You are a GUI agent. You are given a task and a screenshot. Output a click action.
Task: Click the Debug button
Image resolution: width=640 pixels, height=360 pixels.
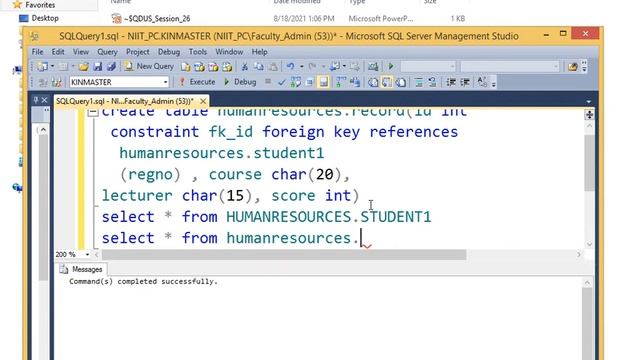pos(240,82)
